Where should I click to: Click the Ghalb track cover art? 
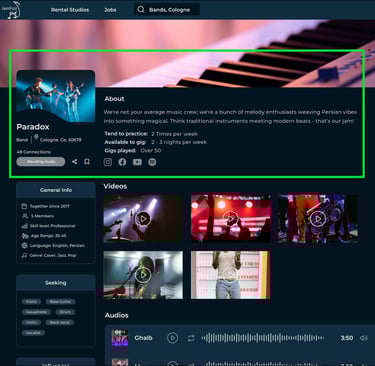[x=120, y=338]
